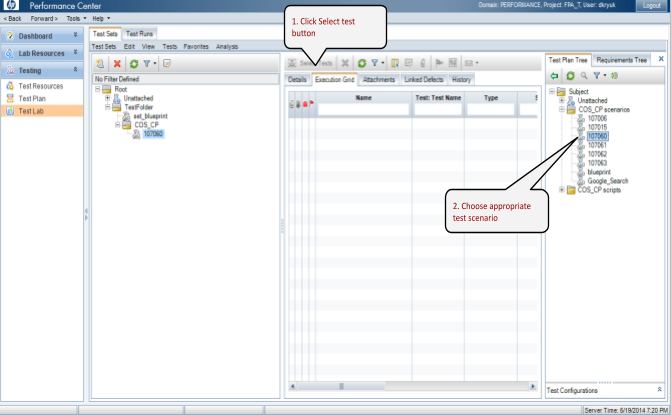The width and height of the screenshot is (671, 415).
Task: Click the paperclip attachment icon in grid toolbar
Action: coord(422,63)
